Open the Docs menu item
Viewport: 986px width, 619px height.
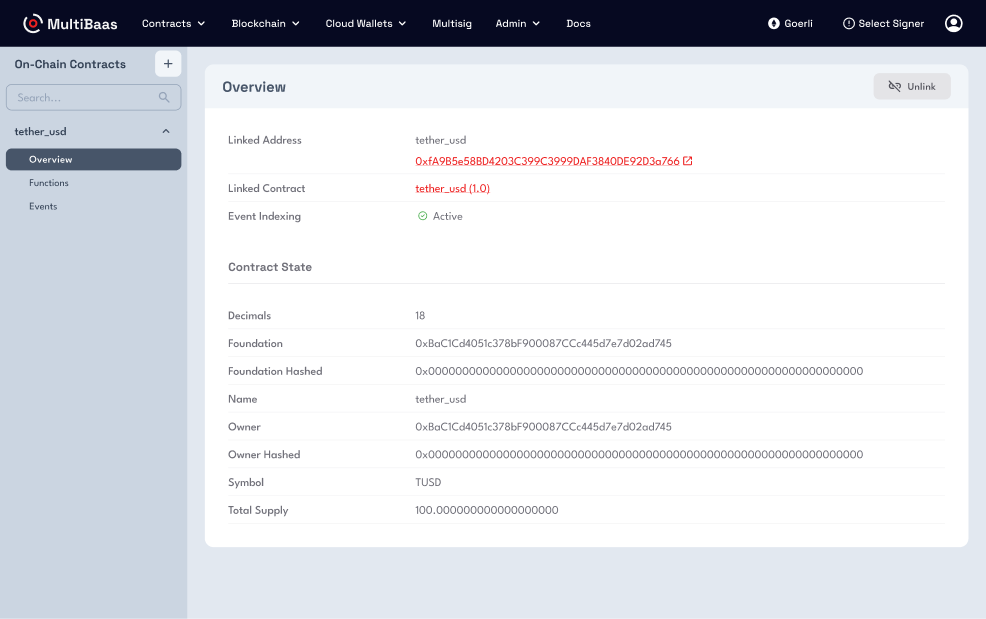coord(578,23)
